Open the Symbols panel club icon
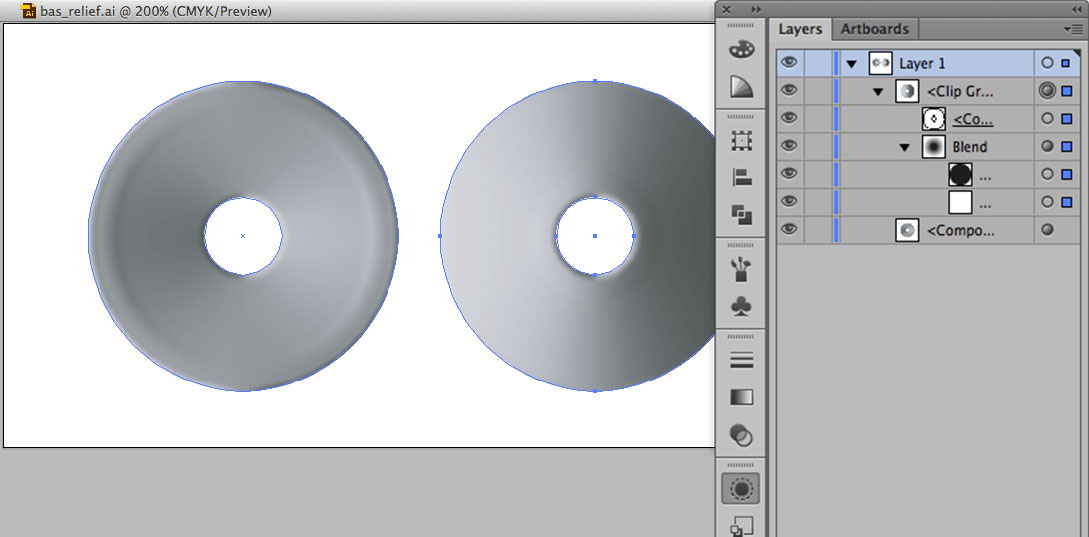 742,306
